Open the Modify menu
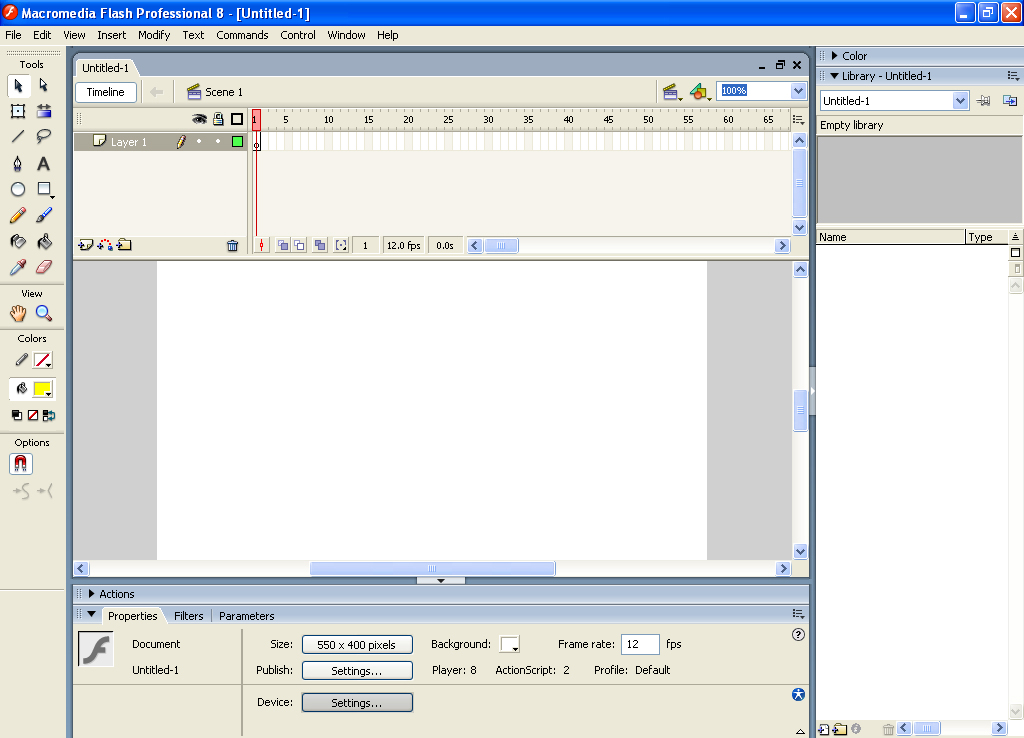Image resolution: width=1024 pixels, height=738 pixels. tap(154, 35)
